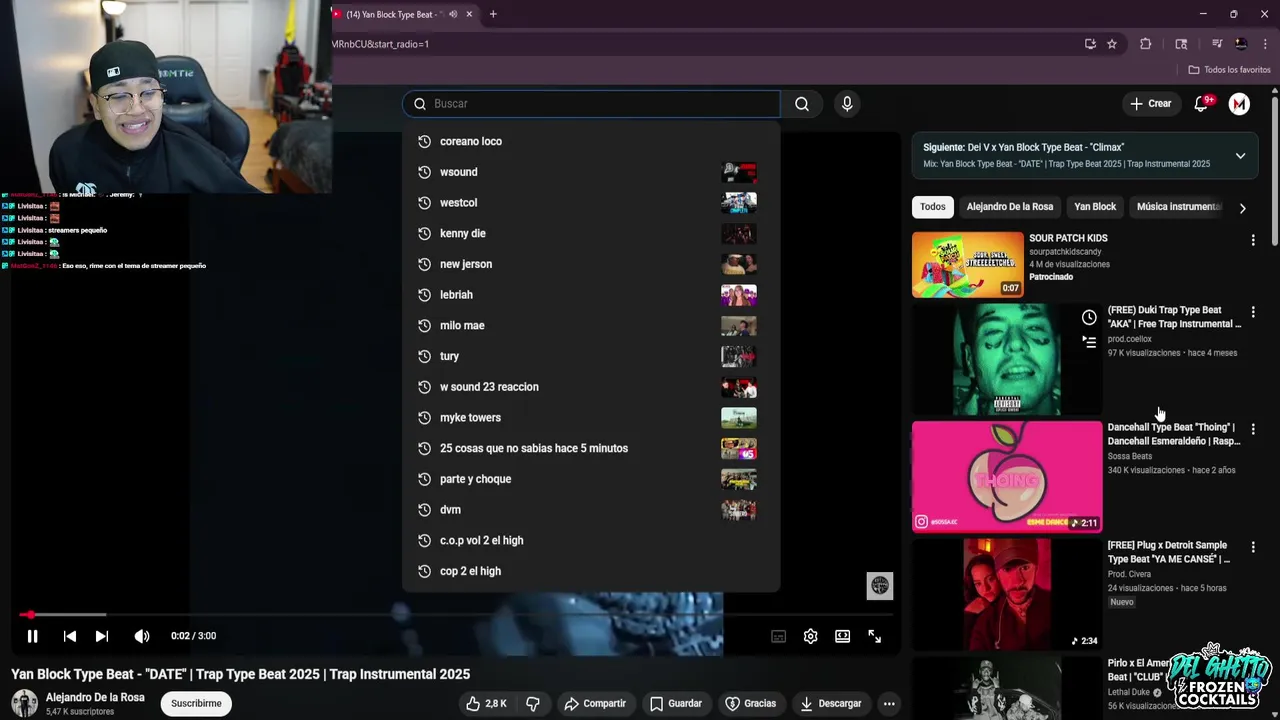Viewport: 1280px width, 720px height.
Task: Bookmark page with the star icon
Action: 1112,44
